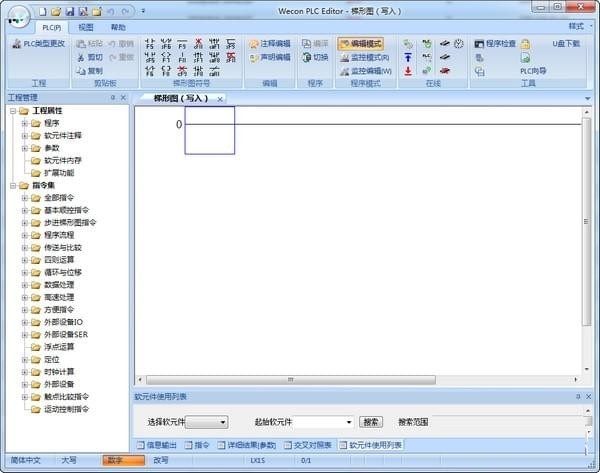This screenshot has width=600, height=473.
Task: Click the ladder editor horizontal scrollbar
Action: (x=357, y=379)
